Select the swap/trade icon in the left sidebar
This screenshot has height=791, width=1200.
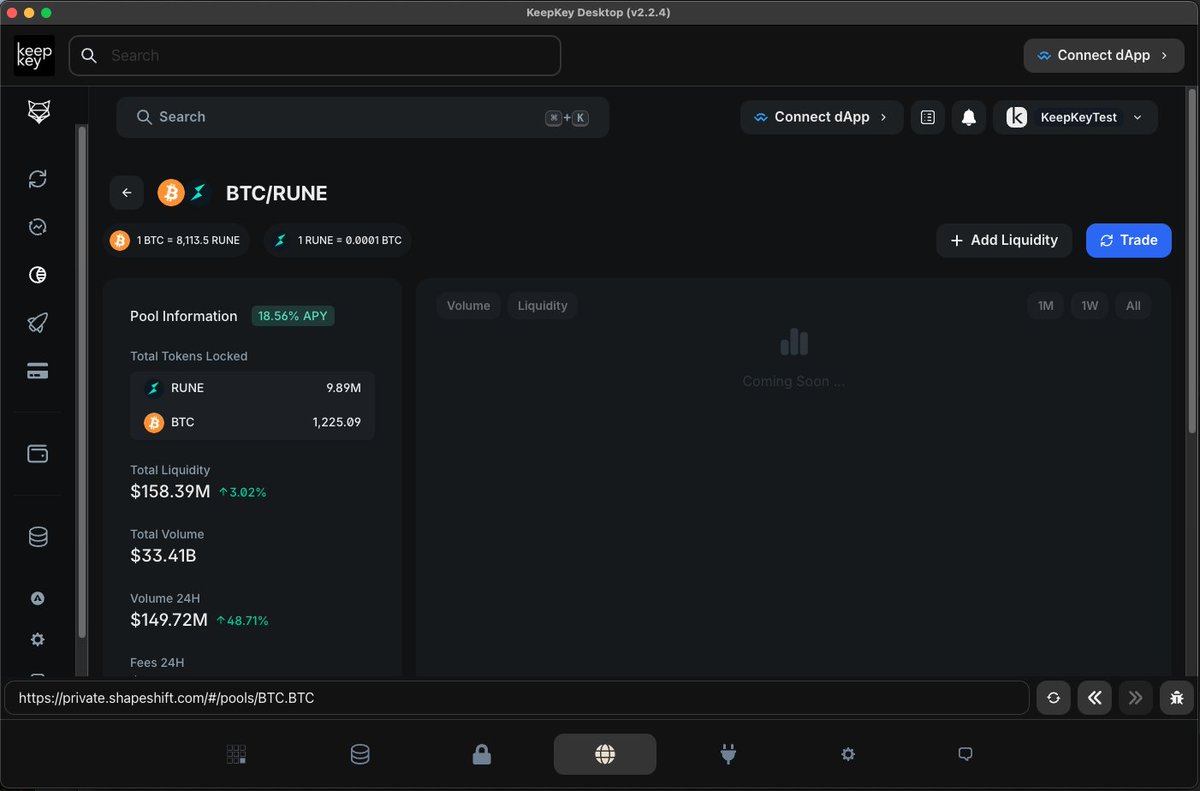coord(37,178)
